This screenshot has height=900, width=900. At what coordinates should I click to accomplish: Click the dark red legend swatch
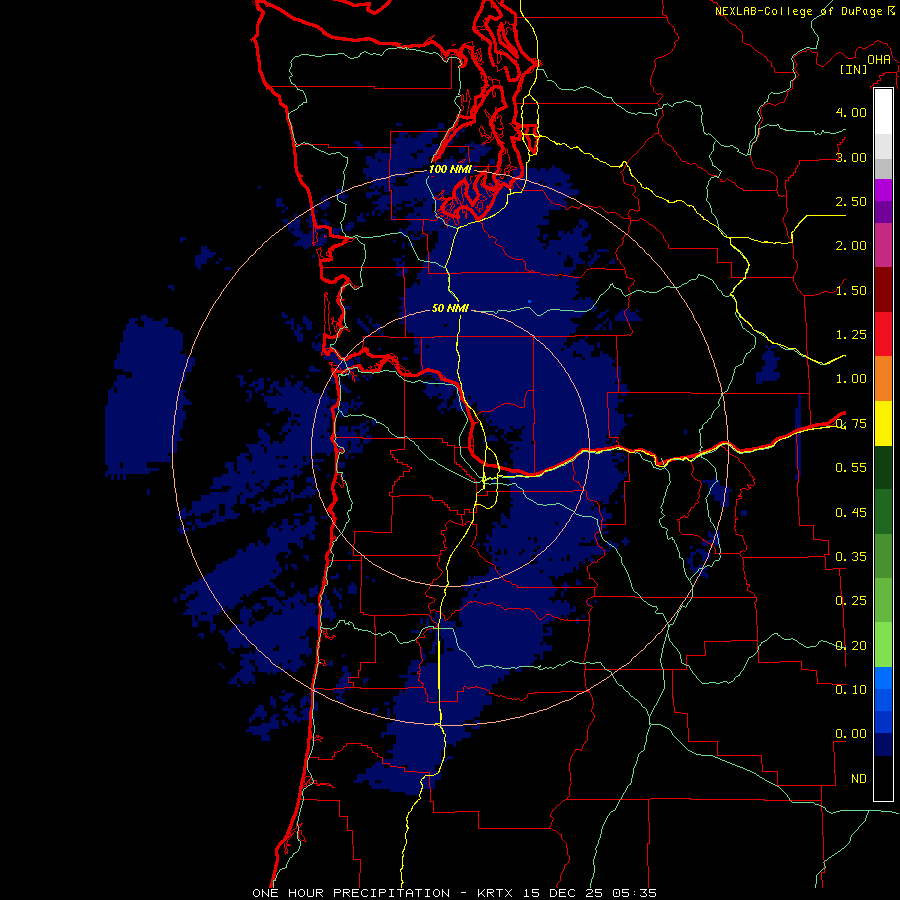coord(883,290)
